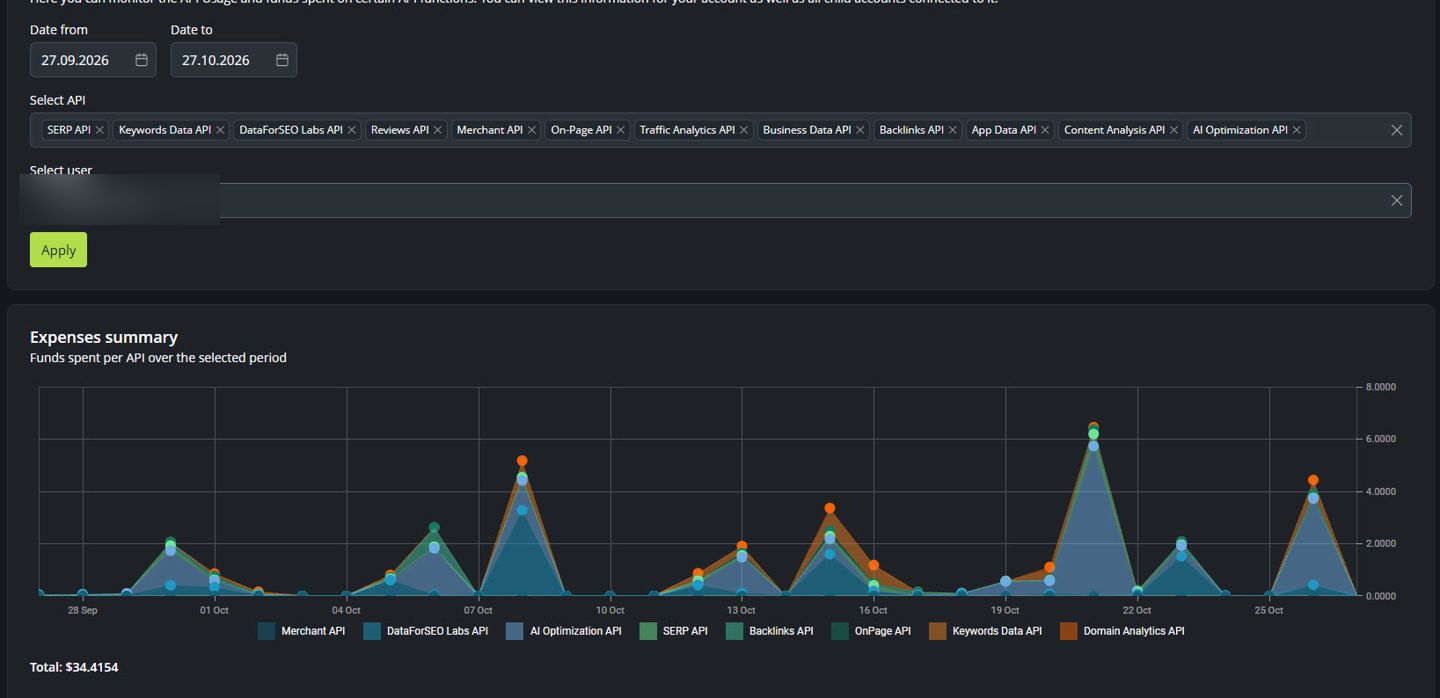Select the highest orange point after 19 Oct
The height and width of the screenshot is (698, 1440).
tap(1093, 428)
